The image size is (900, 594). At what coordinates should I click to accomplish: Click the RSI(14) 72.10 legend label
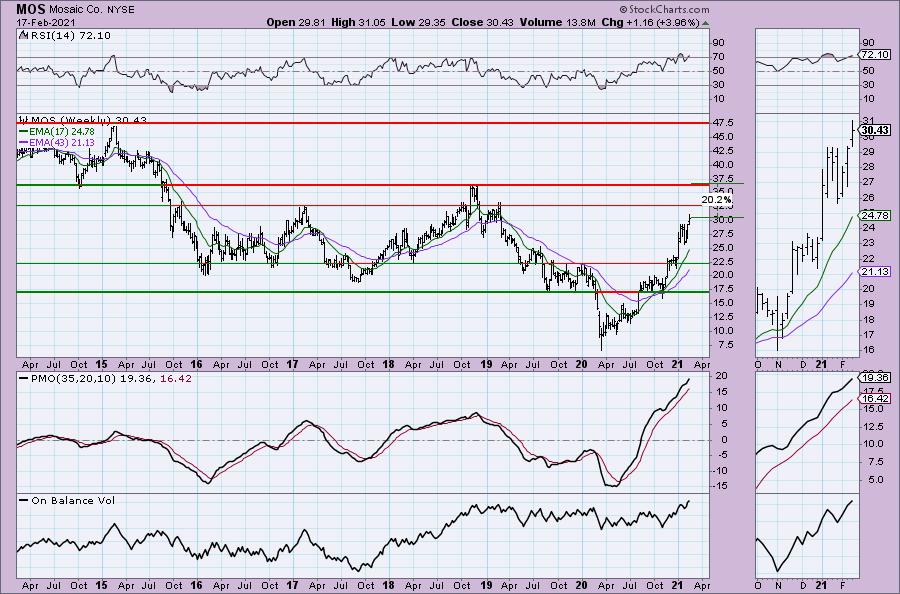(70, 36)
